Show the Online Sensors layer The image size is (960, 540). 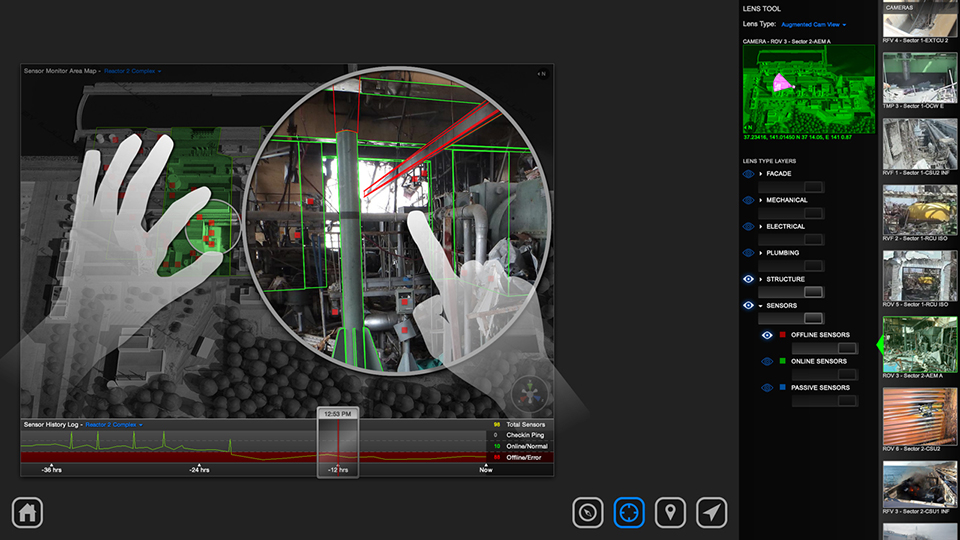767,361
